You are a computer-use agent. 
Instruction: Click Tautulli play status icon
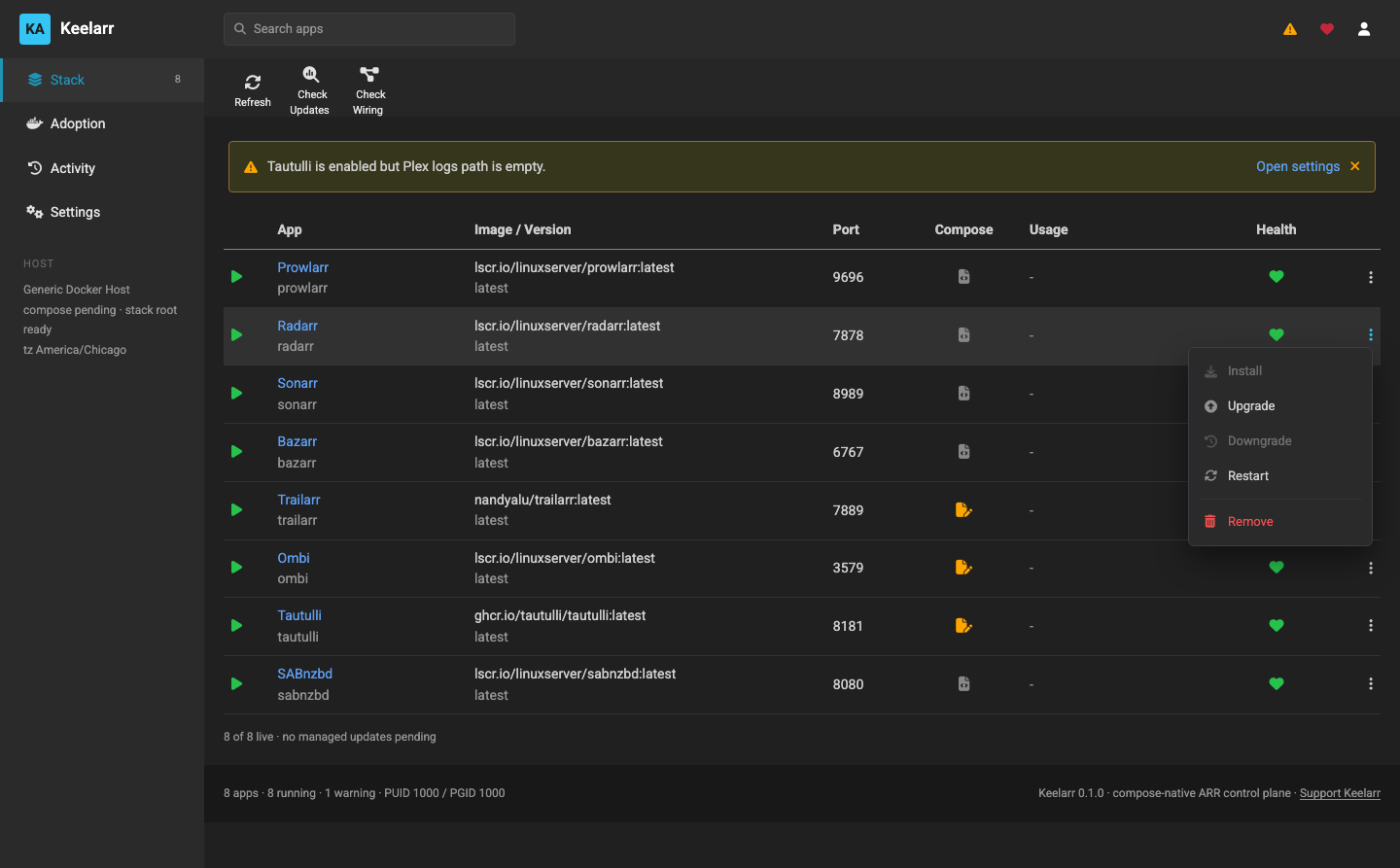(x=236, y=626)
